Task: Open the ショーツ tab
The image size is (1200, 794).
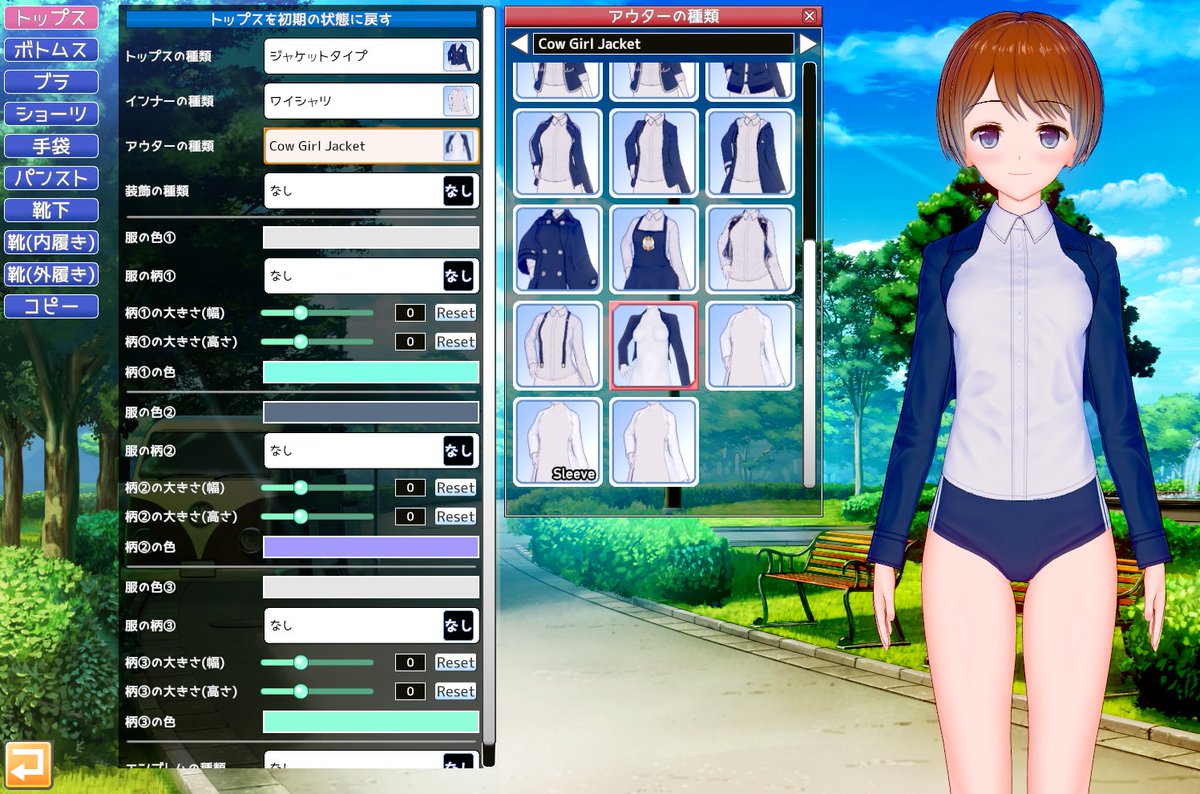Action: [x=51, y=114]
